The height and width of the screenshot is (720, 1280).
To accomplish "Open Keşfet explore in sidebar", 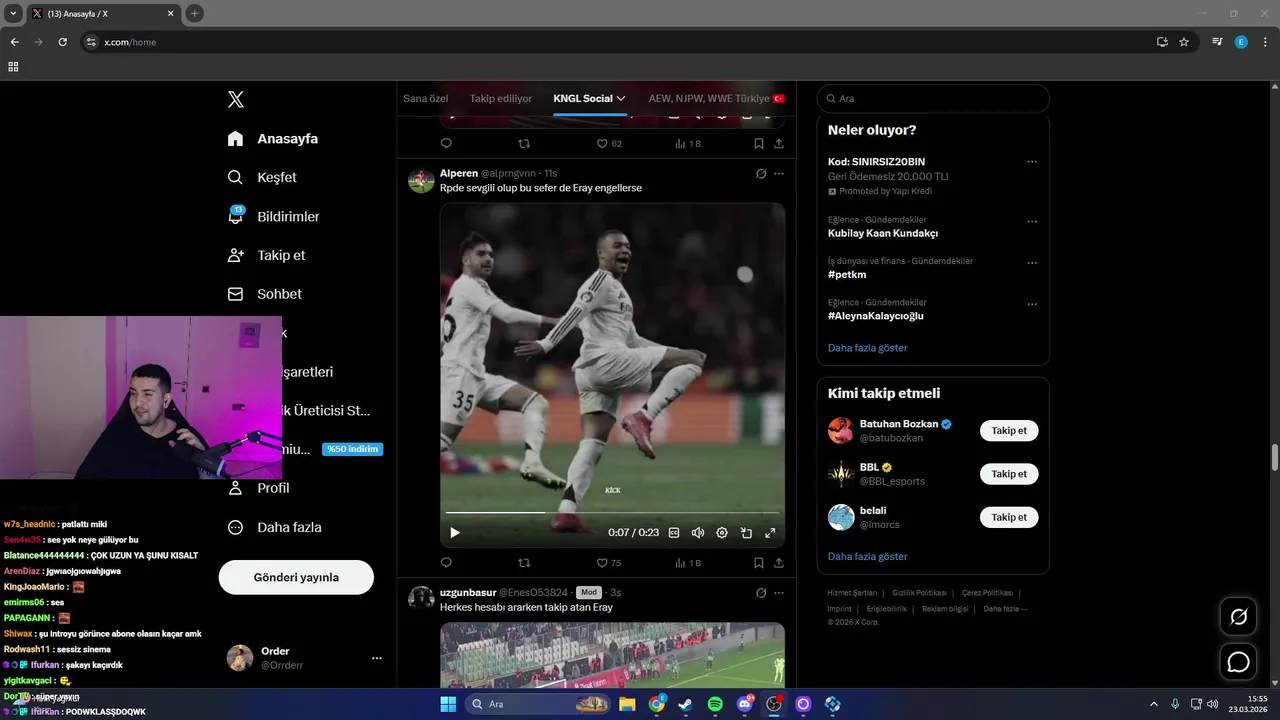I will click(262, 177).
